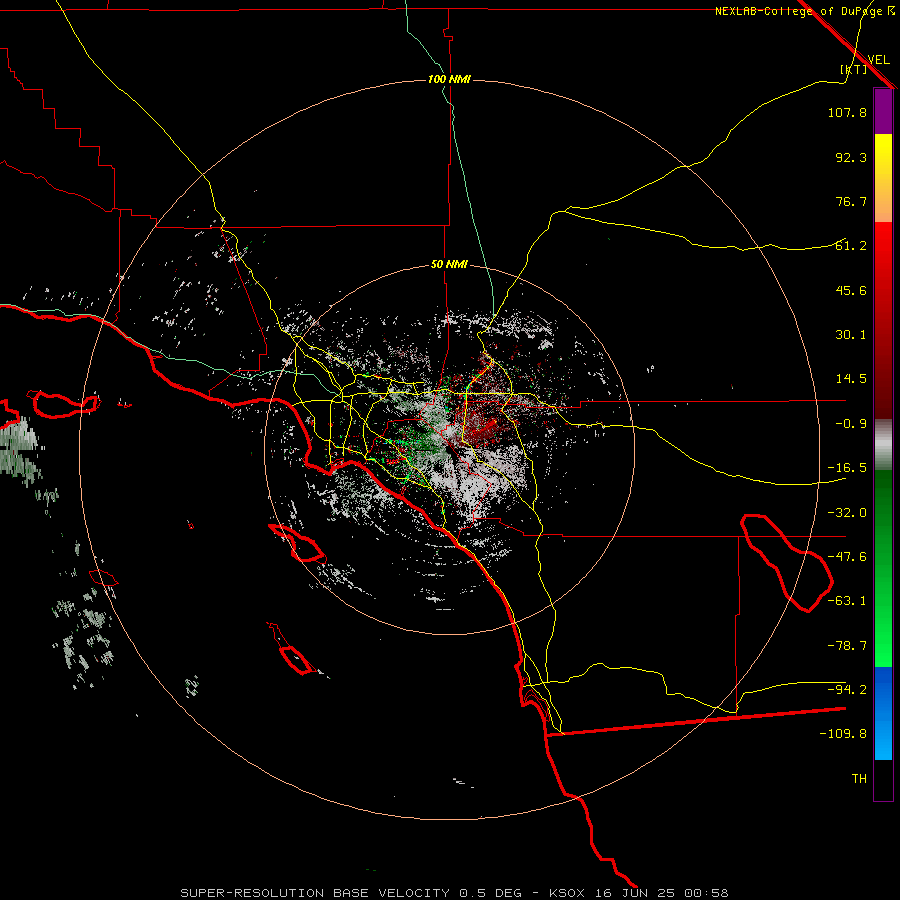
Task: Click SUPER-RESOLUTION BASE VELOCITY in the caption
Action: (x=315, y=893)
